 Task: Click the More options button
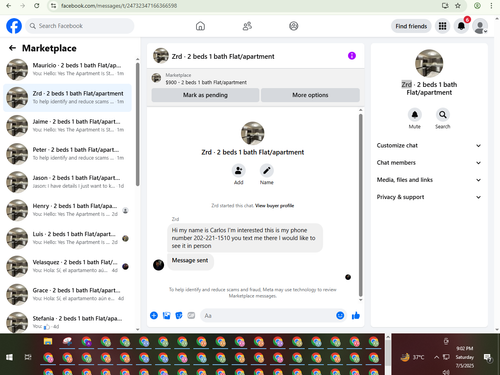pyautogui.click(x=310, y=95)
